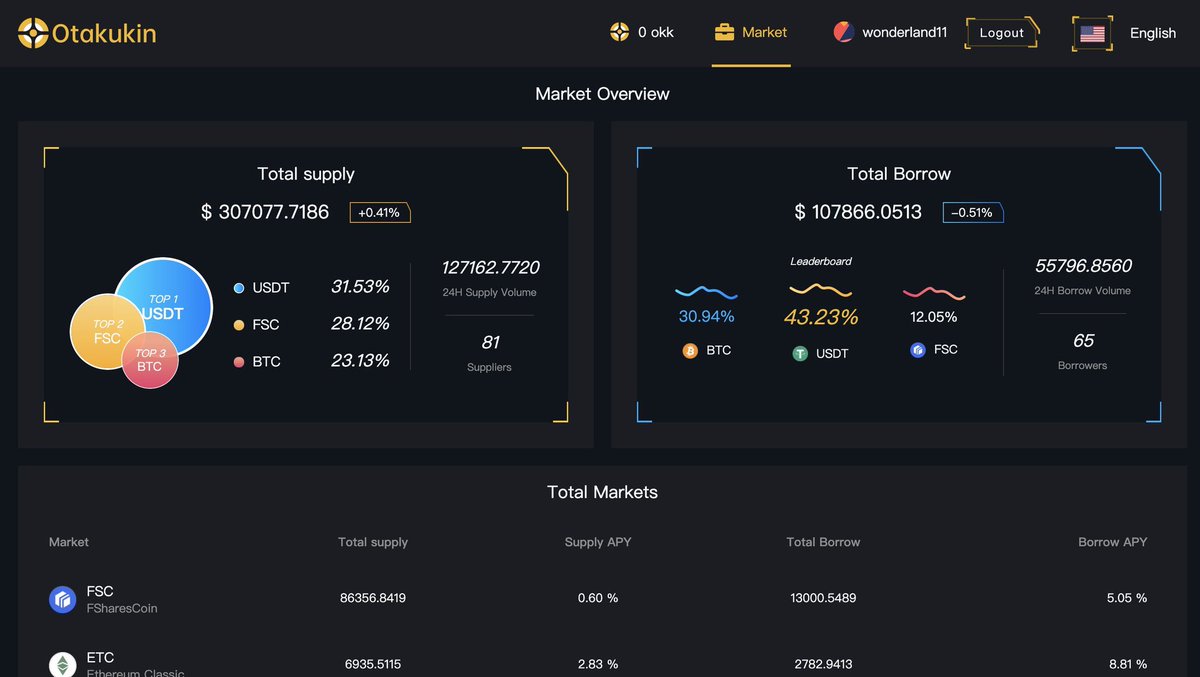The width and height of the screenshot is (1200, 677).
Task: Click the Borrow APY column header
Action: (x=1113, y=542)
